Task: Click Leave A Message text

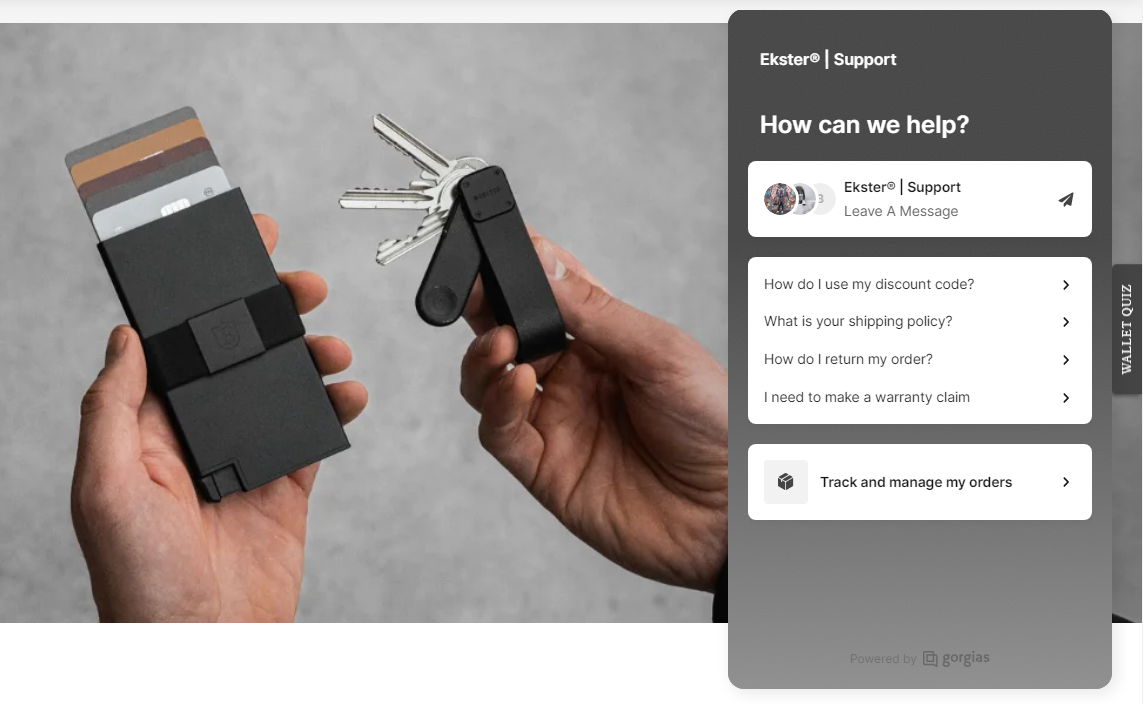Action: (x=901, y=211)
